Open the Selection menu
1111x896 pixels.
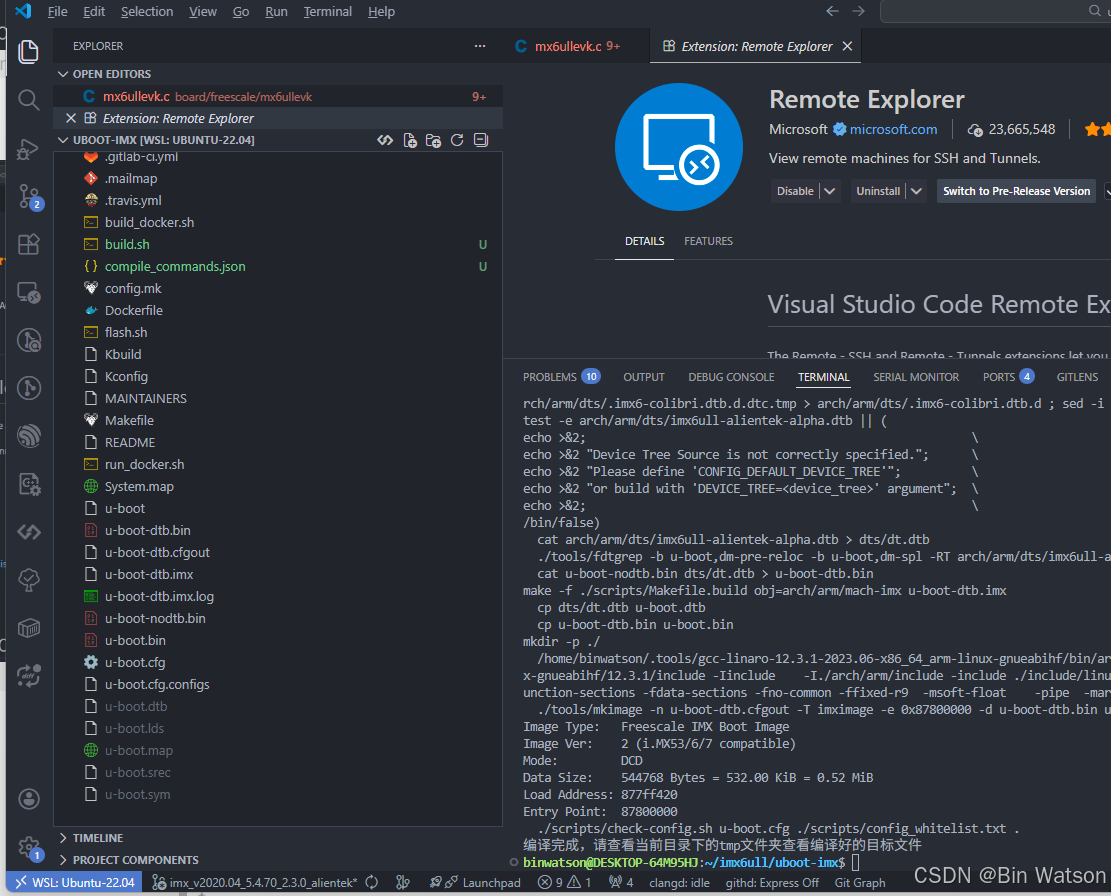click(147, 11)
